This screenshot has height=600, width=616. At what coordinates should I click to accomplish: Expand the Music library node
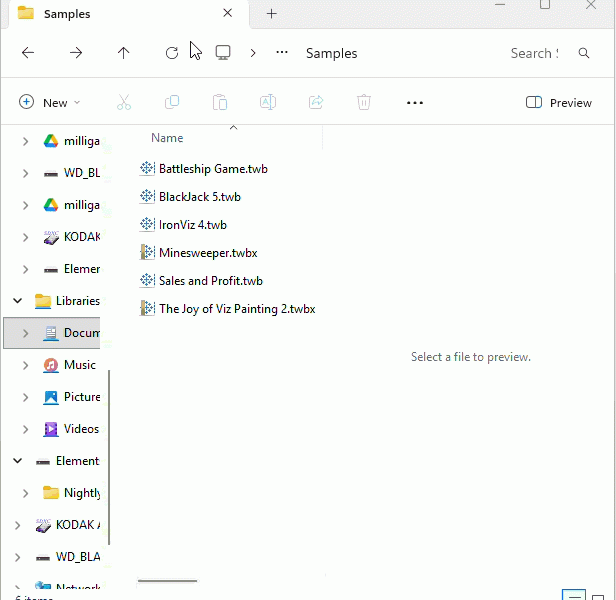point(26,365)
